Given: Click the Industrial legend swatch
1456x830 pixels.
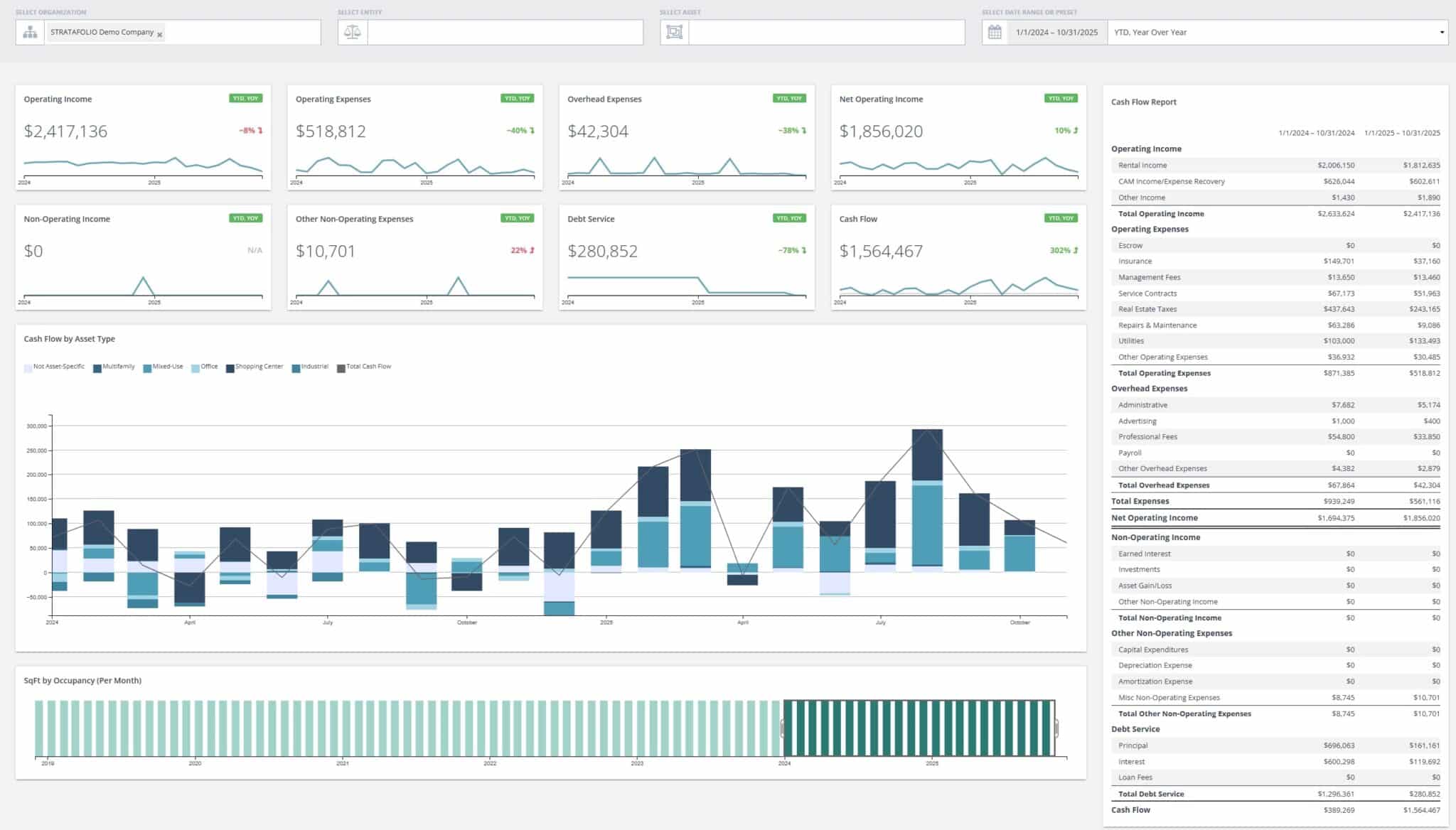Looking at the screenshot, I should click(296, 368).
